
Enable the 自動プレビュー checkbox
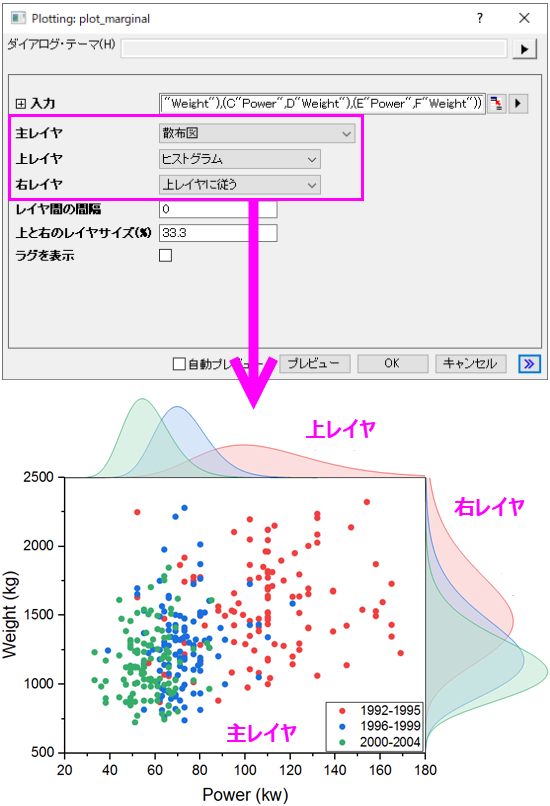[x=179, y=364]
